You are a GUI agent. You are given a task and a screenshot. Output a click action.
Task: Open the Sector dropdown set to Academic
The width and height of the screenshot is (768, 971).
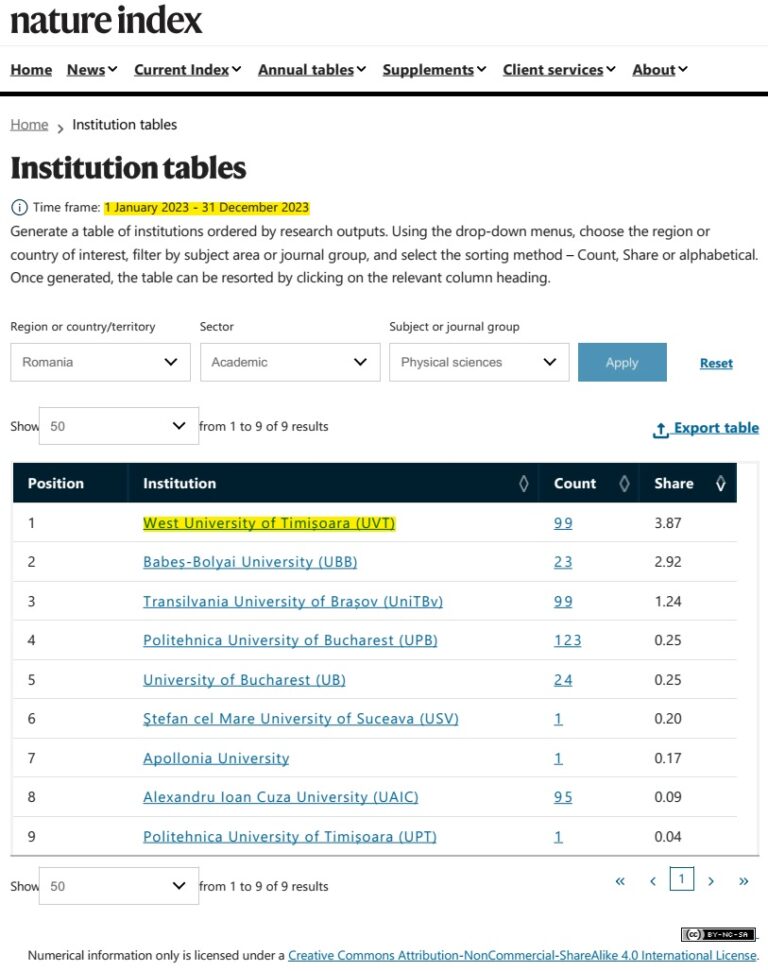289,362
